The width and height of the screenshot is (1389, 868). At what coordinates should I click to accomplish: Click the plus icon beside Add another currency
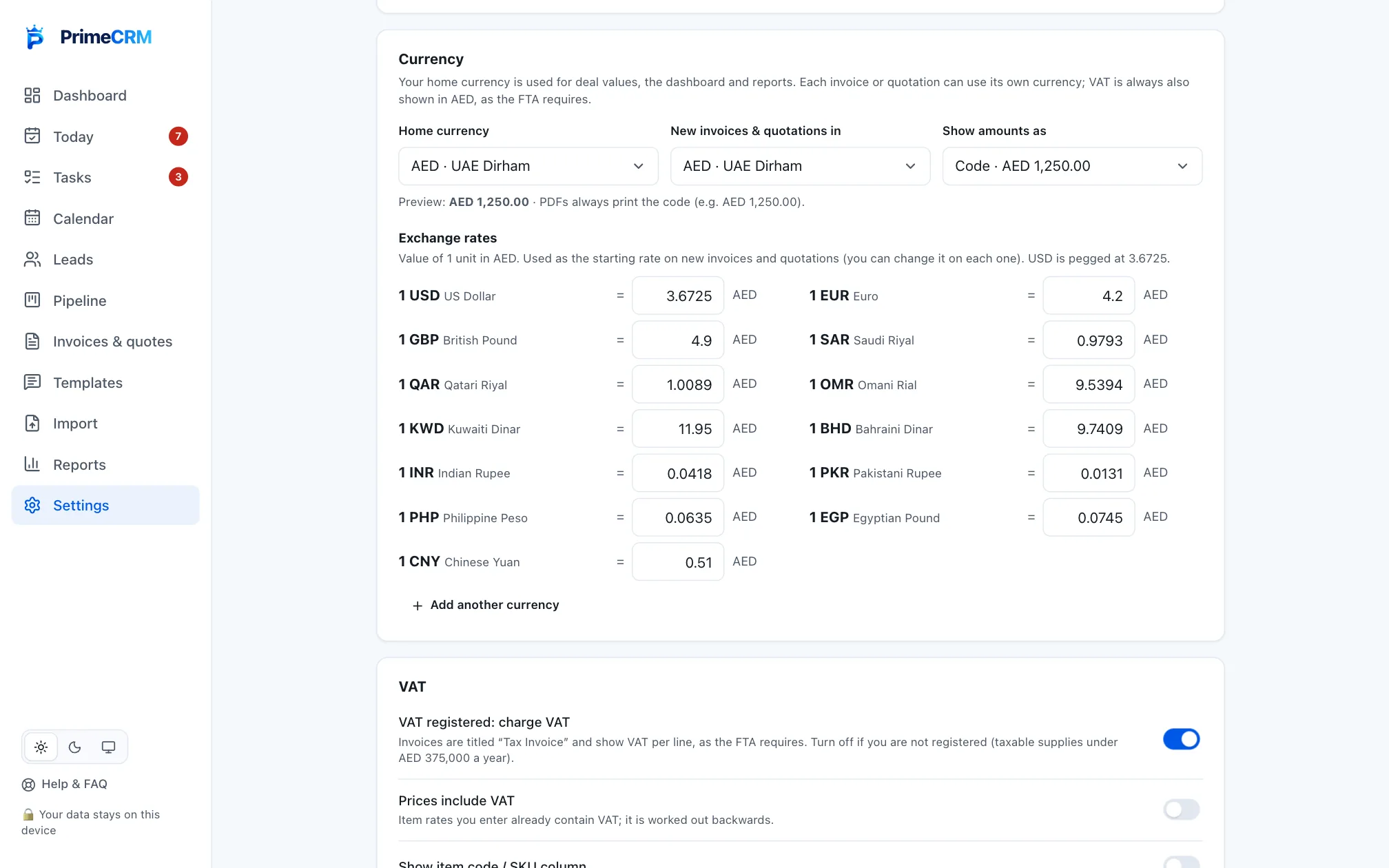click(x=418, y=606)
